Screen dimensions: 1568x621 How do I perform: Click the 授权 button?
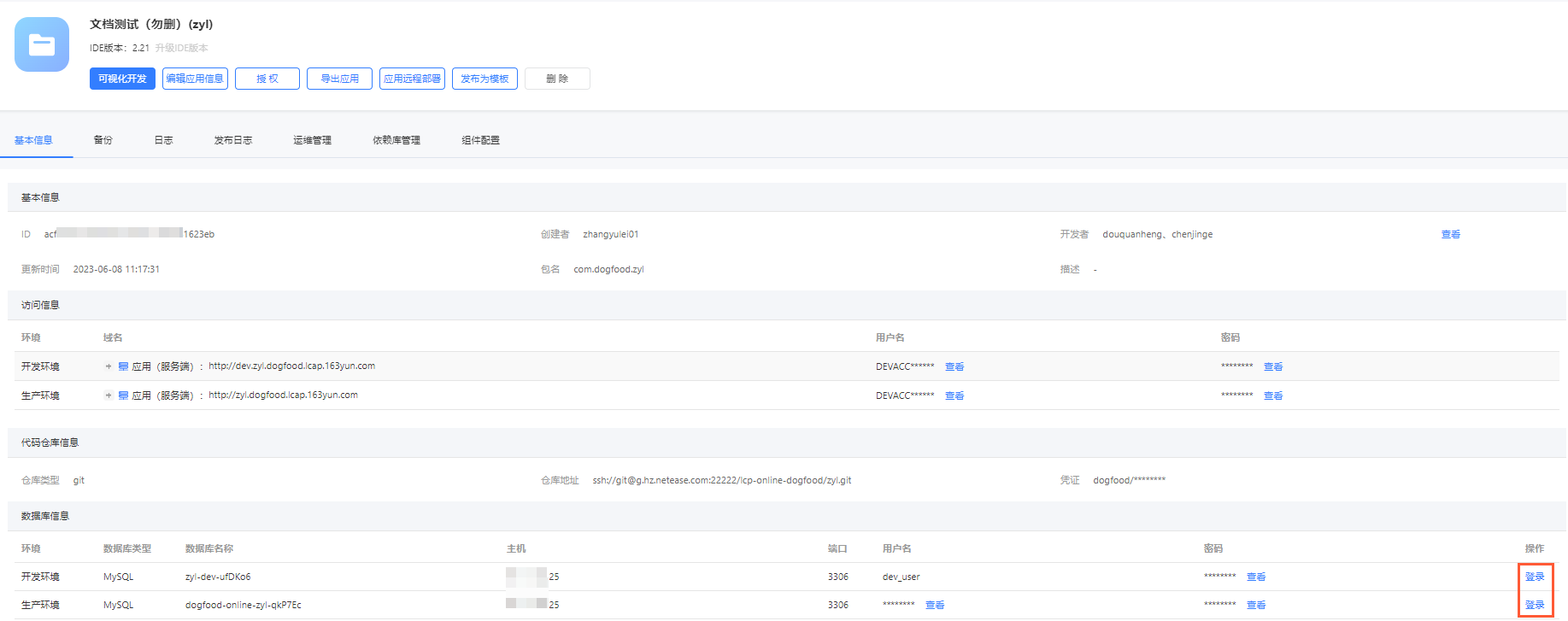tap(267, 79)
